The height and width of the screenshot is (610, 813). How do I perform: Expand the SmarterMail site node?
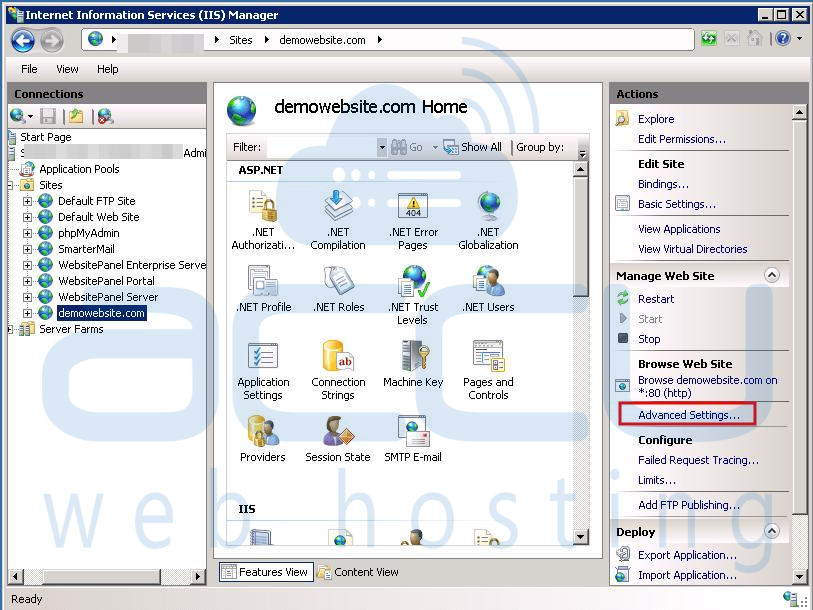point(27,249)
